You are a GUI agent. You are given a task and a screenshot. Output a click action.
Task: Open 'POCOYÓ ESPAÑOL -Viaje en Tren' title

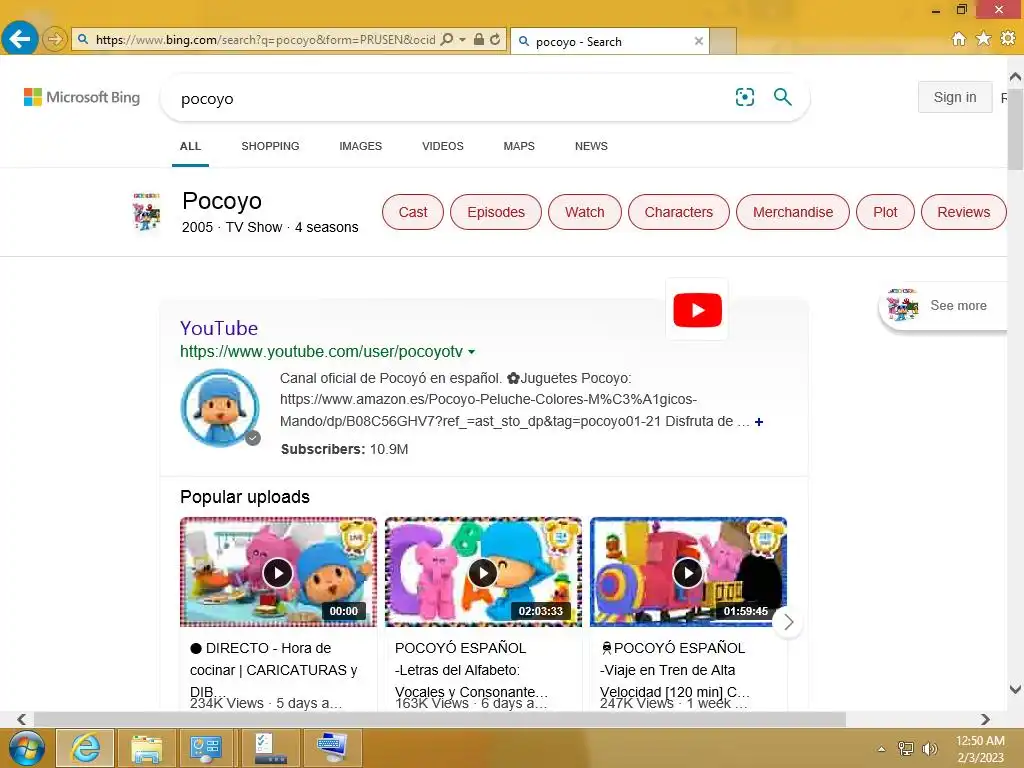[675, 670]
